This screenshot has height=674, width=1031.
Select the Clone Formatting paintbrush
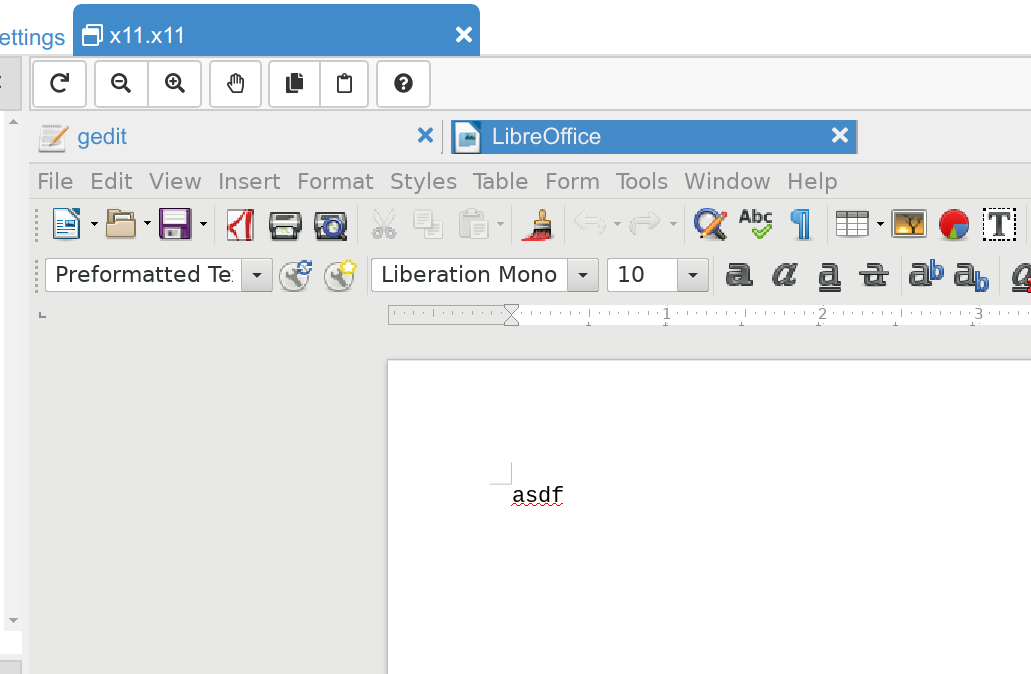pyautogui.click(x=537, y=225)
